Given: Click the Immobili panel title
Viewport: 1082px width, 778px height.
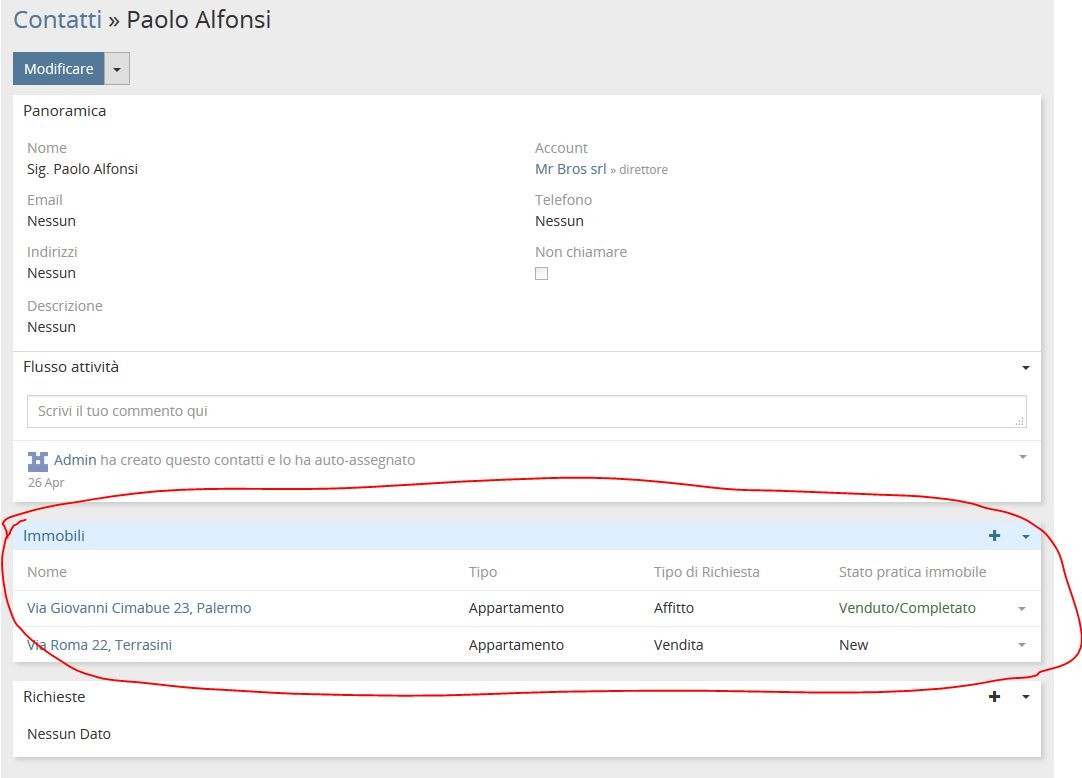Looking at the screenshot, I should click(54, 536).
